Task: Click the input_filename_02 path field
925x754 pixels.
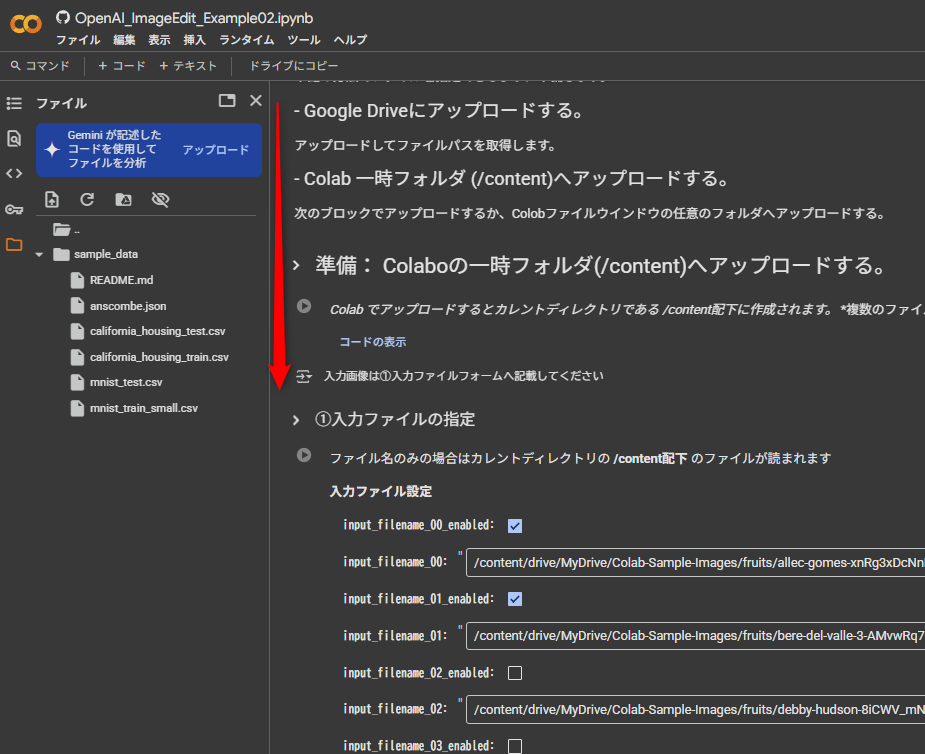Action: [695, 710]
